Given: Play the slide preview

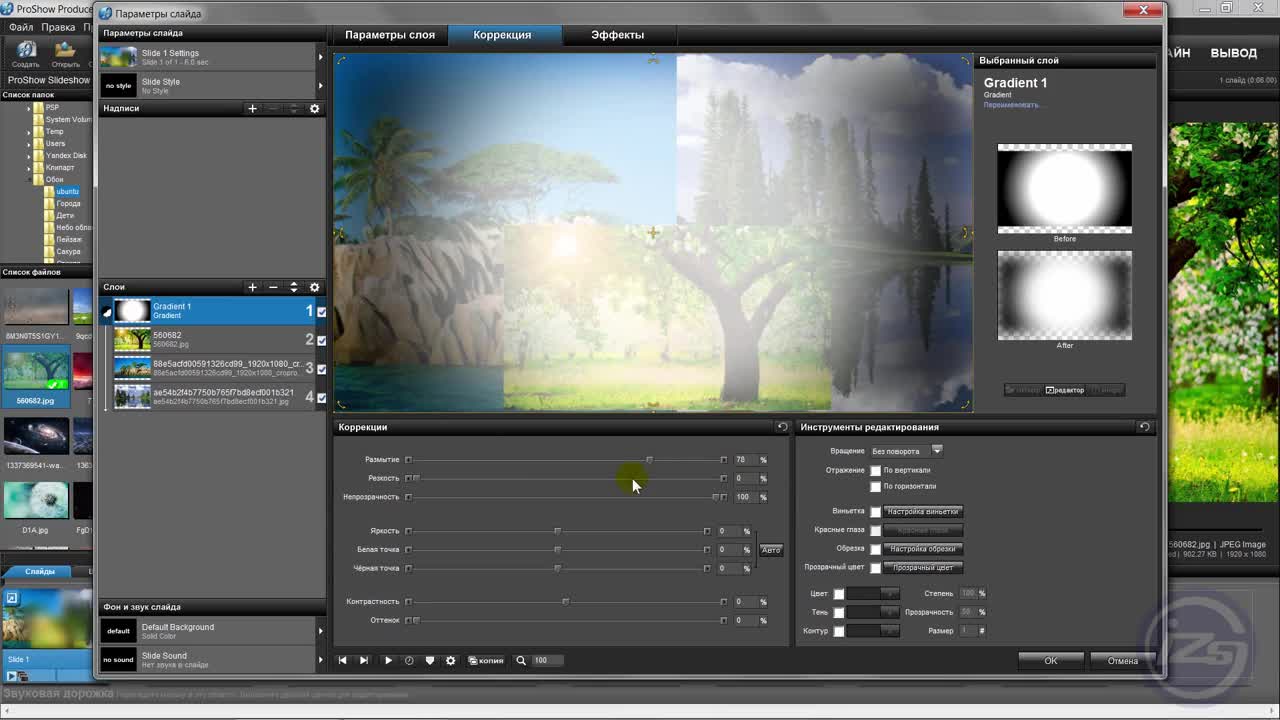Looking at the screenshot, I should (x=388, y=660).
